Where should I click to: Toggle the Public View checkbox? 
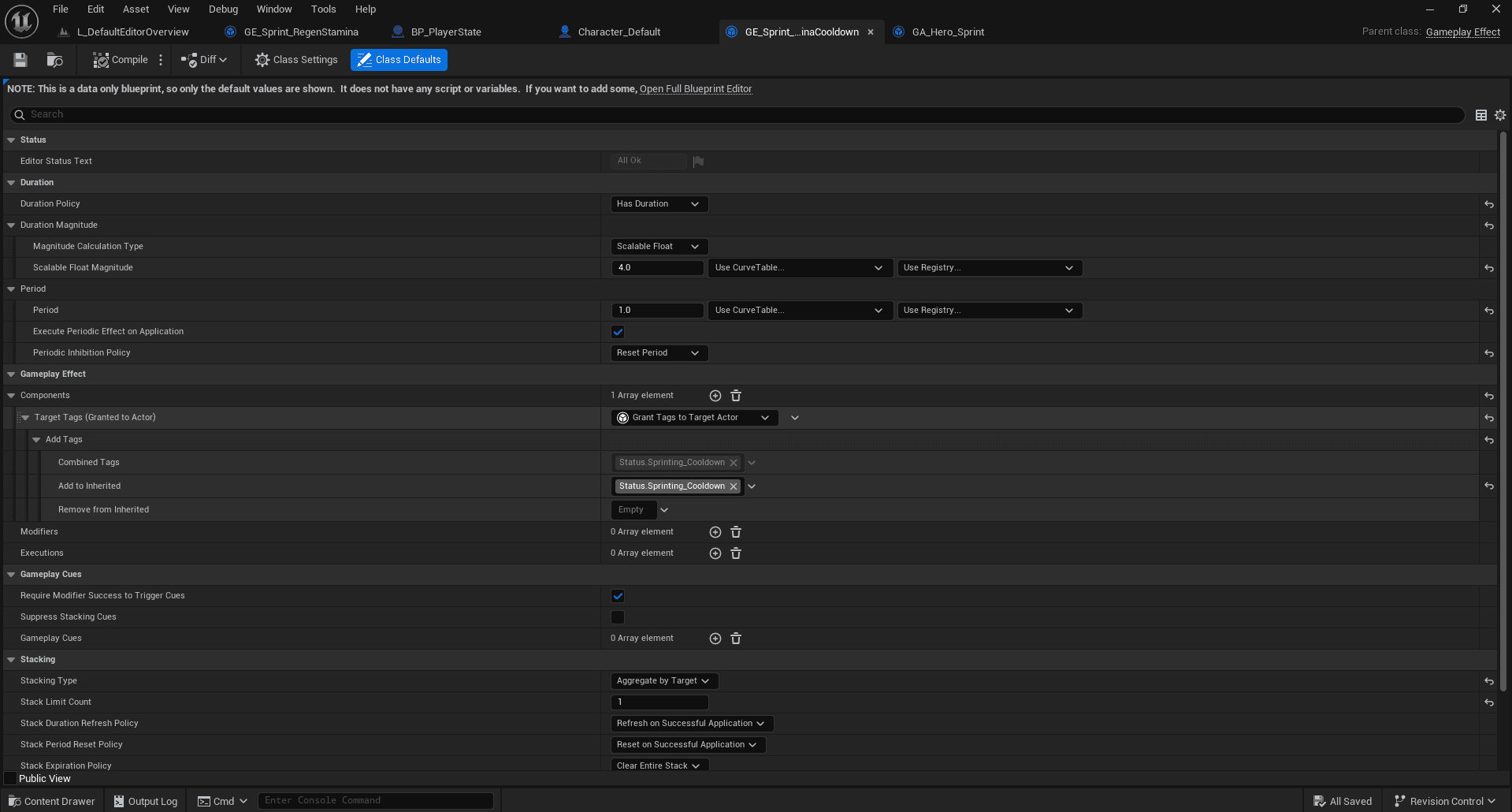tap(10, 779)
